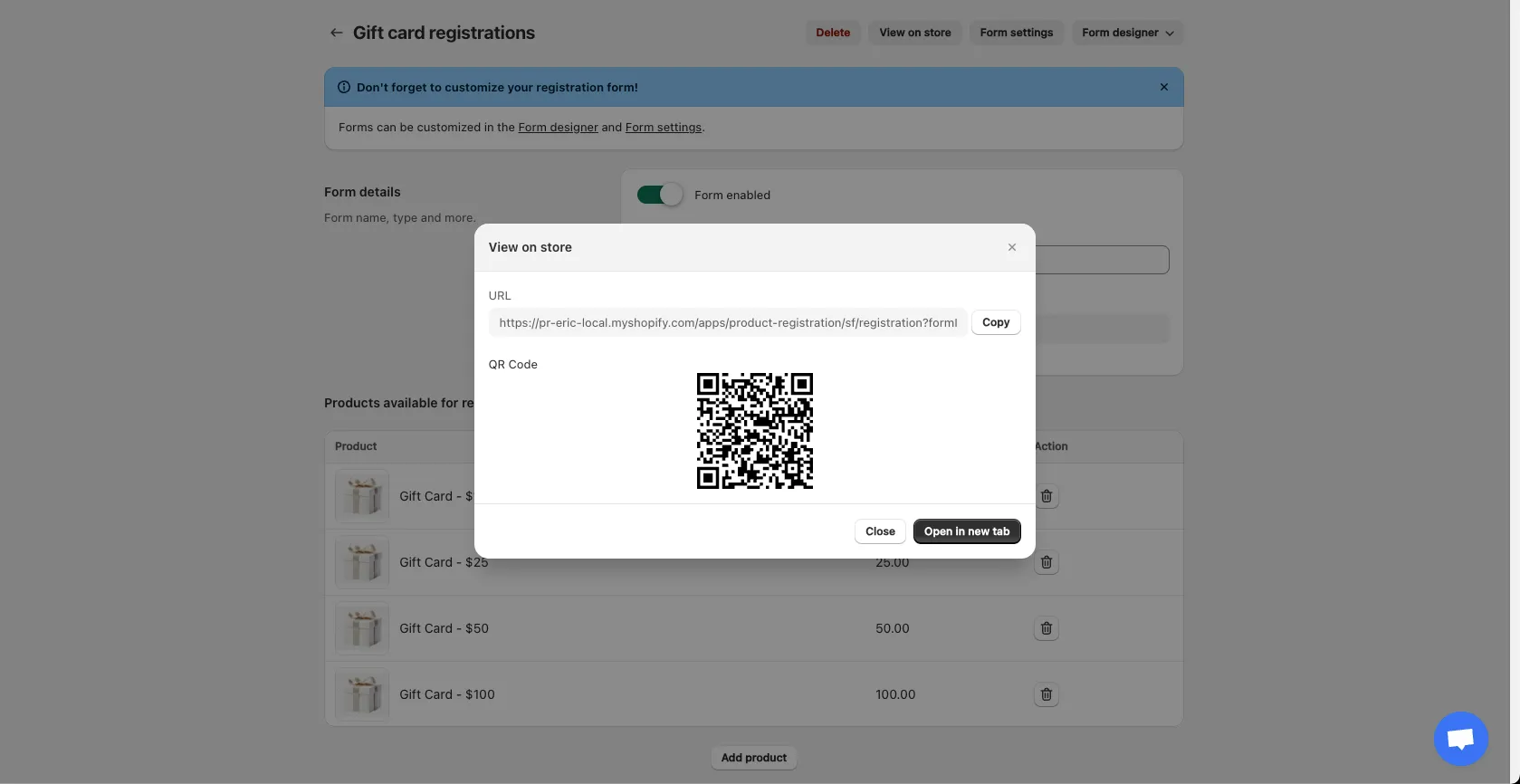Click the Gift card registrations page title

(444, 33)
